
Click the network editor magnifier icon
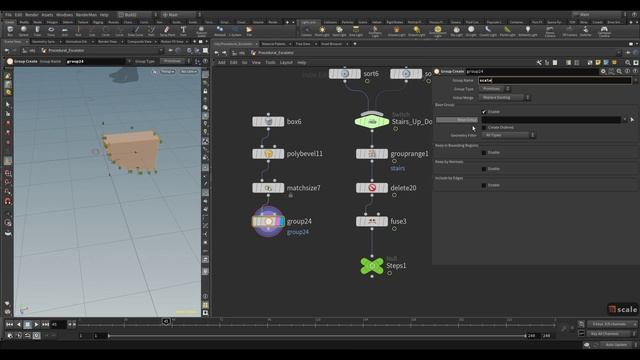[x=628, y=62]
